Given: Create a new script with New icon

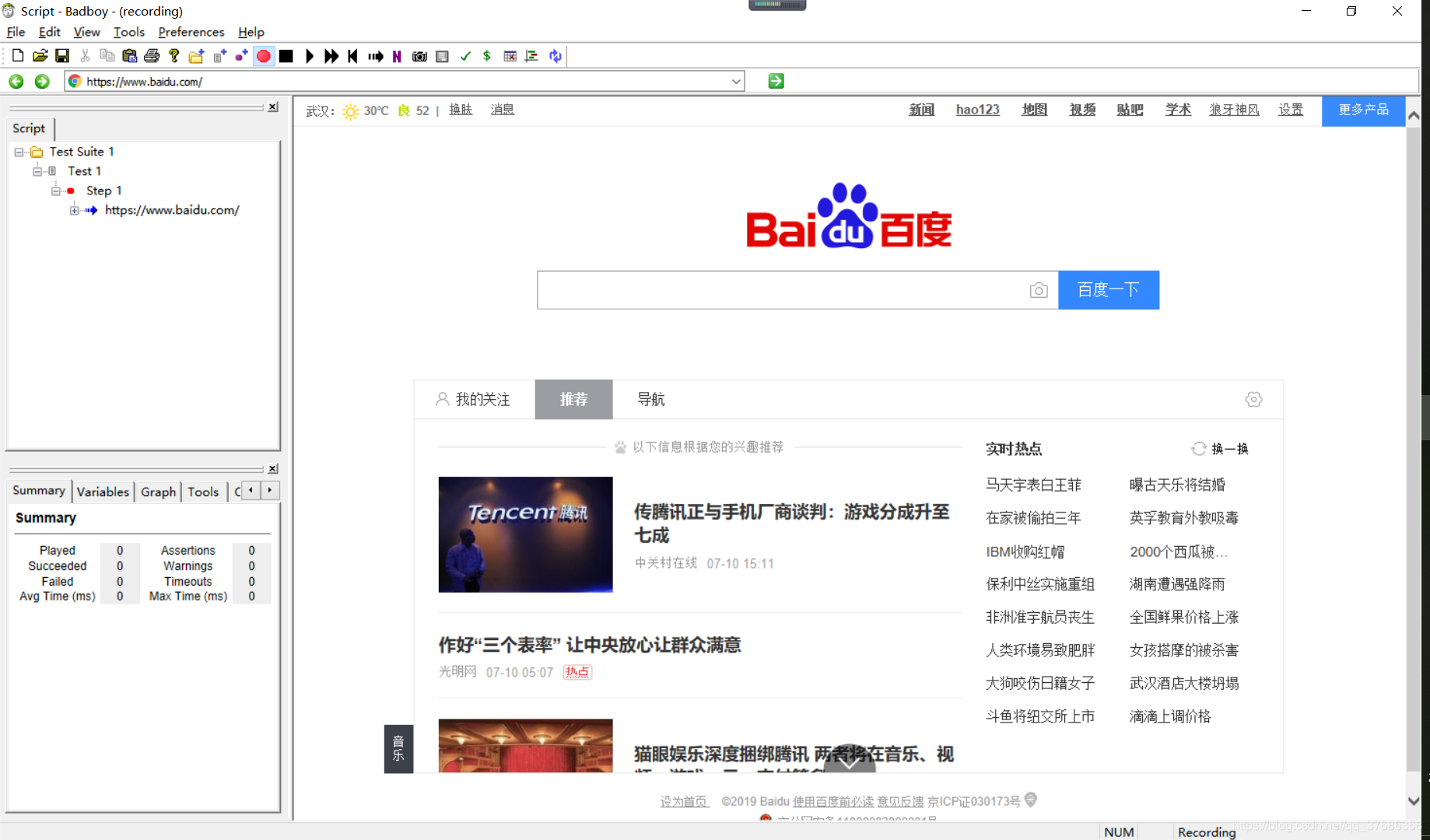Looking at the screenshot, I should (x=17, y=56).
